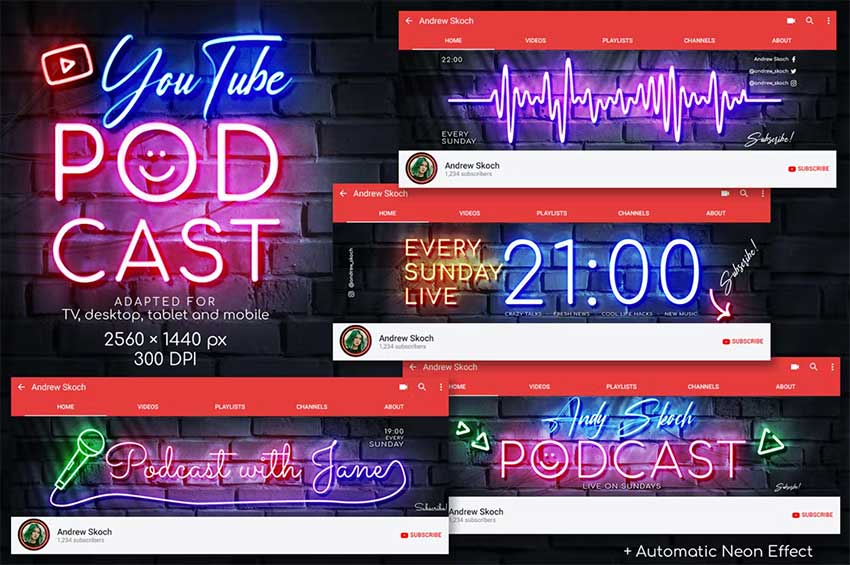The image size is (850, 565).
Task: Click back arrow in 21:00 banner mockup
Action: (343, 193)
